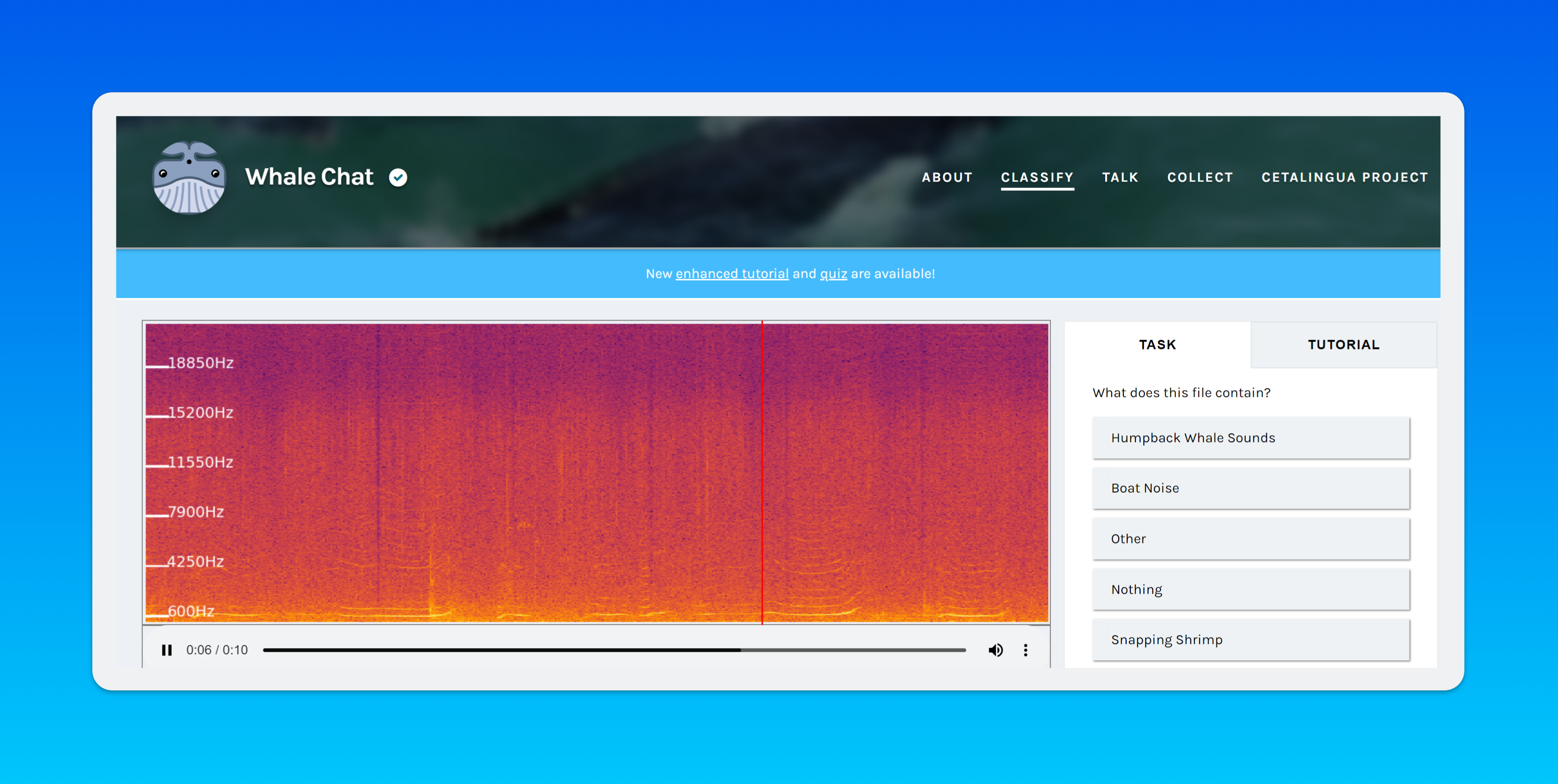
Task: Switch to the Tutorial tab
Action: [x=1343, y=344]
